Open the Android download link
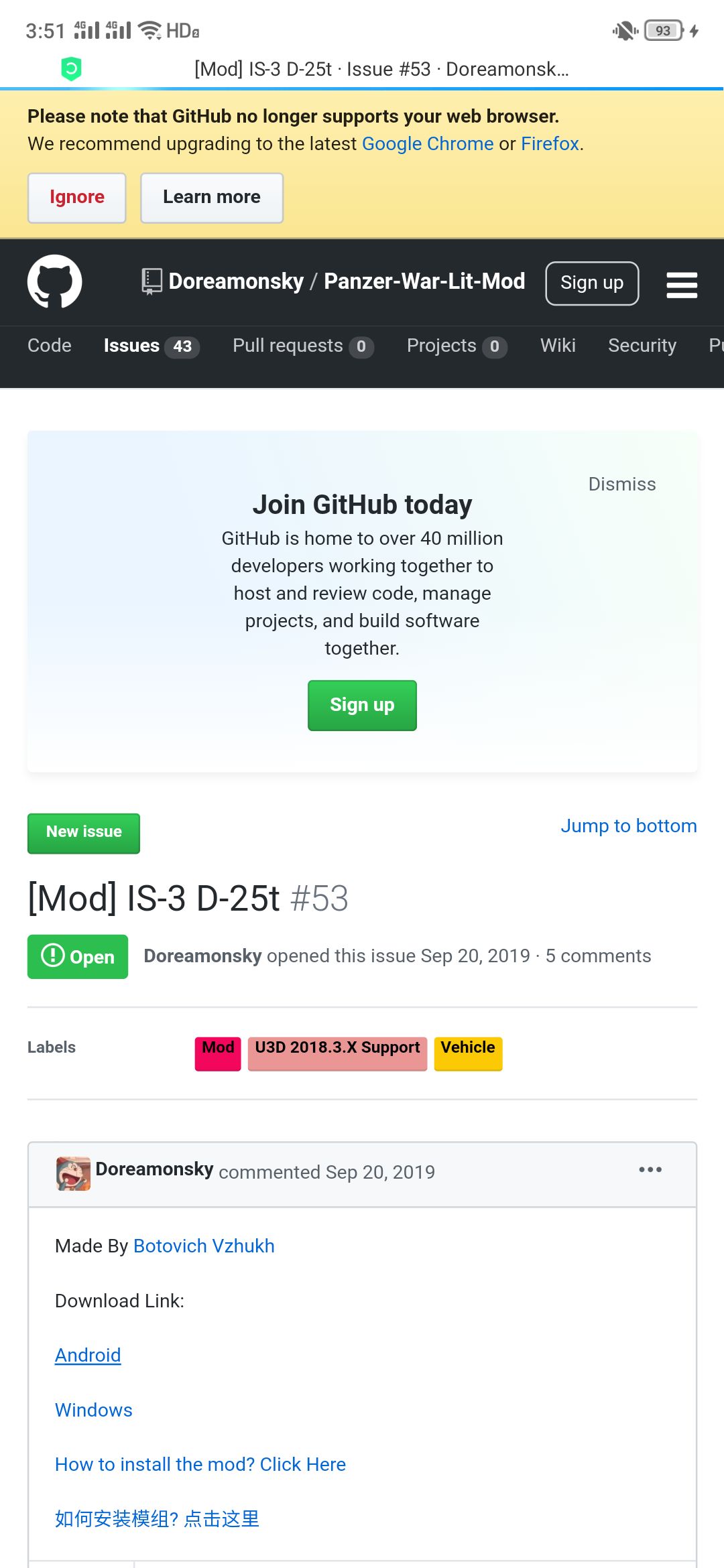This screenshot has height=1568, width=724. 88,1355
